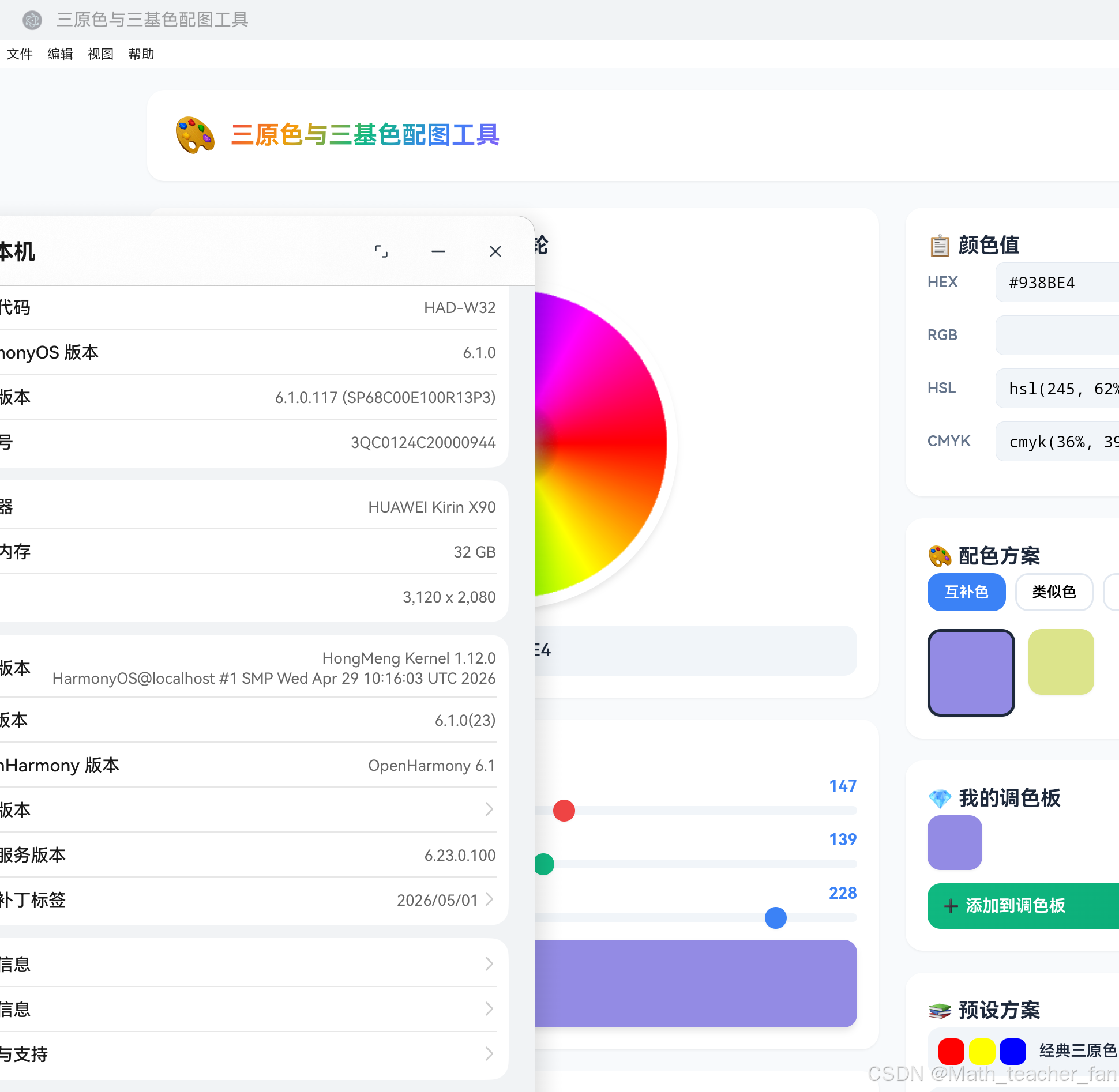This screenshot has height=1092, width=1119.
Task: Click the 6.23.0.100 service version value
Action: tap(460, 856)
